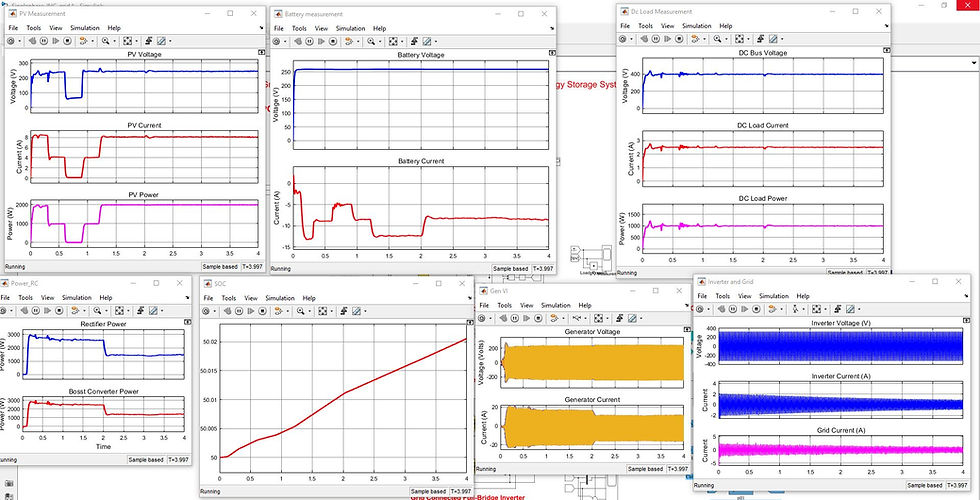Scale axes in Battery measurement scope

[393, 41]
